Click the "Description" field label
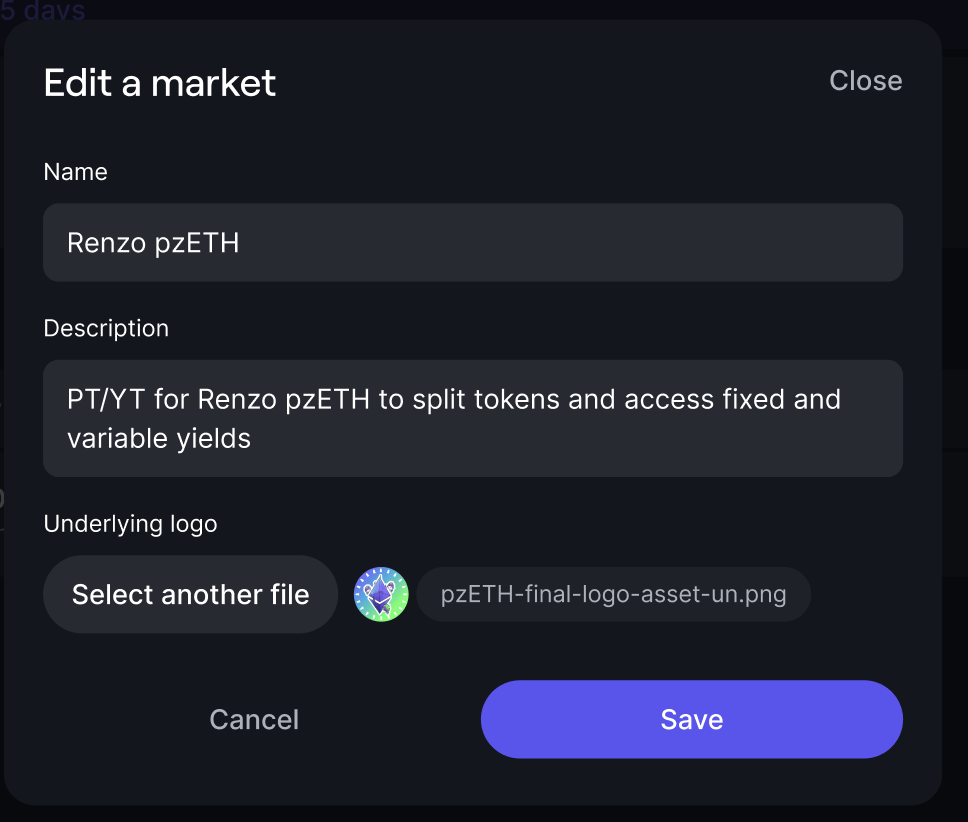This screenshot has width=968, height=822. [x=106, y=328]
